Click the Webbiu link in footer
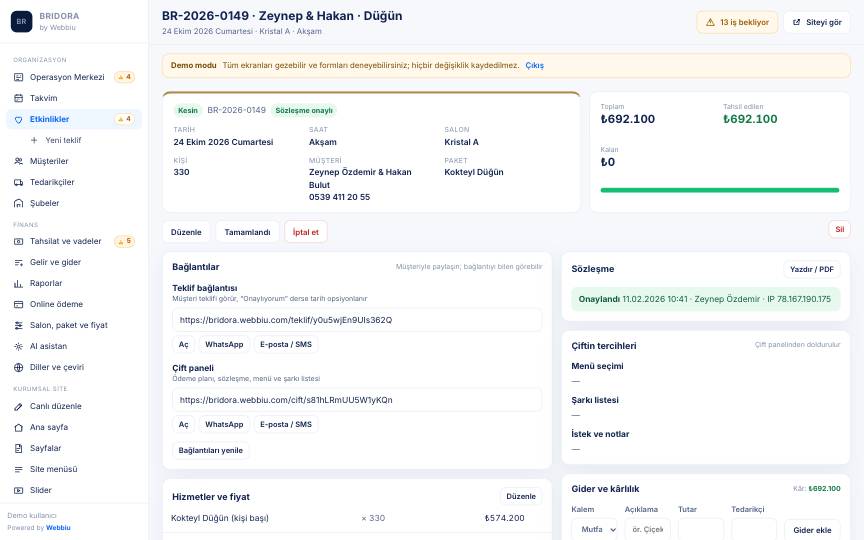 [x=58, y=527]
